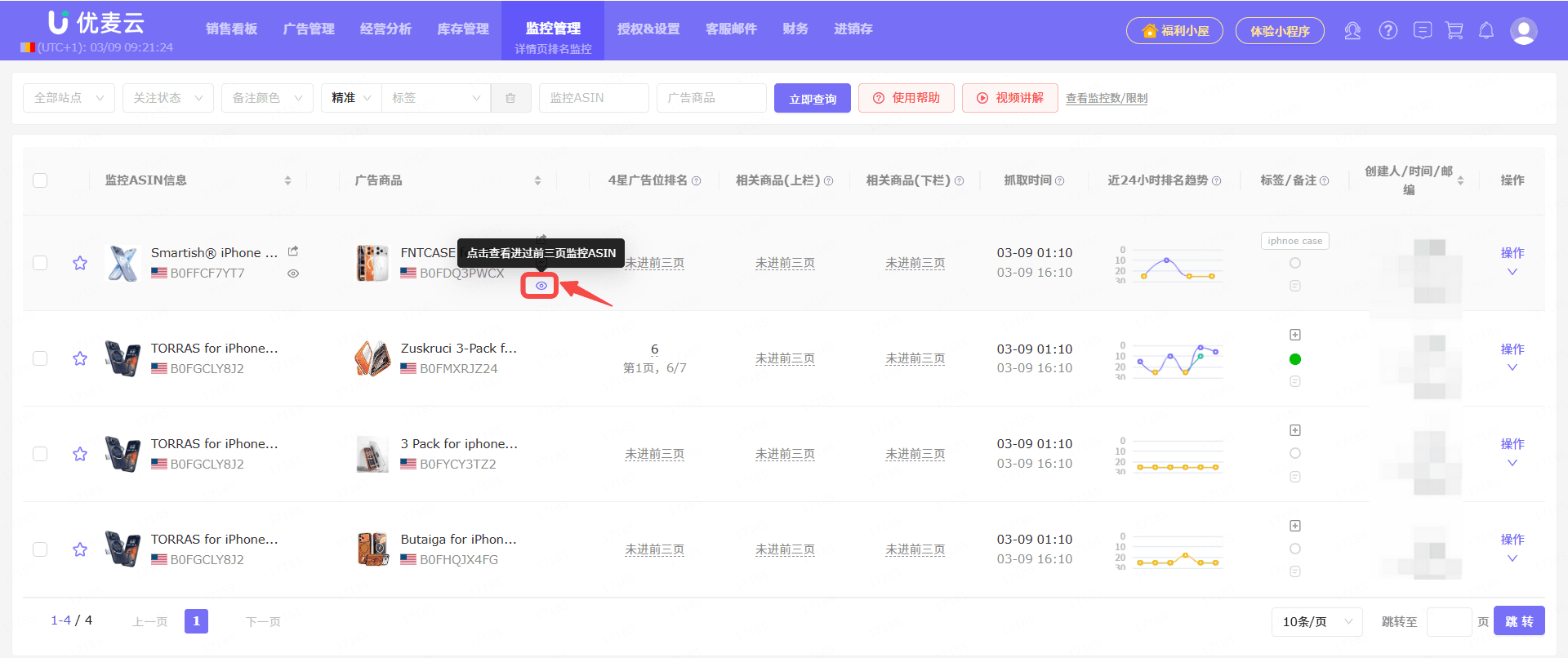The width and height of the screenshot is (1568, 658).
Task: Open the 备注颜色 dropdown
Action: coord(267,98)
